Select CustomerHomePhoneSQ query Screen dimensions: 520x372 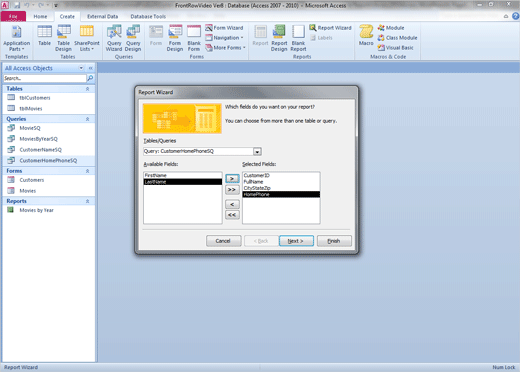[49, 160]
